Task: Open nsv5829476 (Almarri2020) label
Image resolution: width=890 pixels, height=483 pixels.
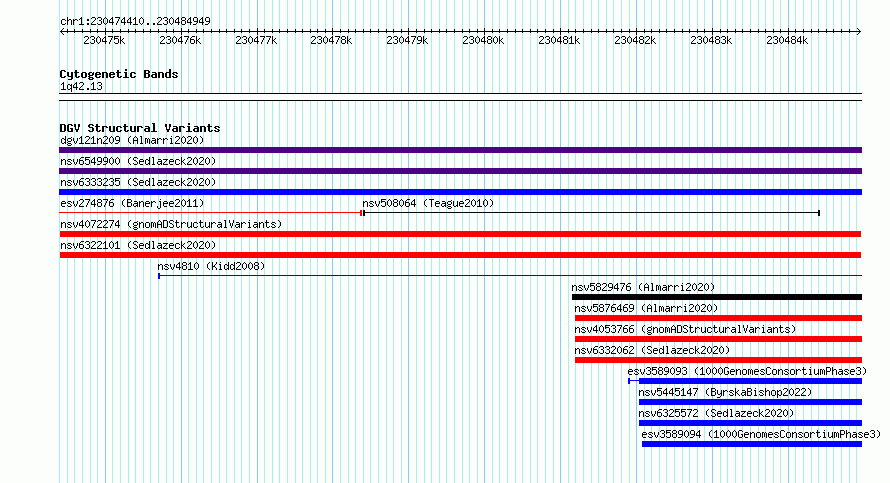Action: pyautogui.click(x=643, y=287)
